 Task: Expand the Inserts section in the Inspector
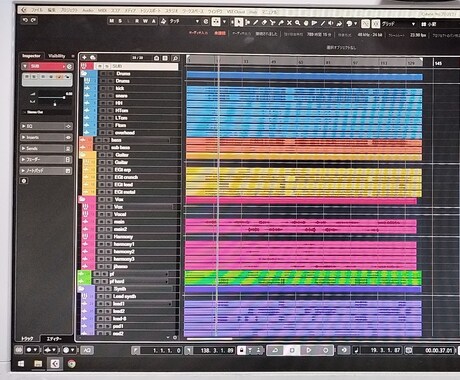pyautogui.click(x=47, y=137)
